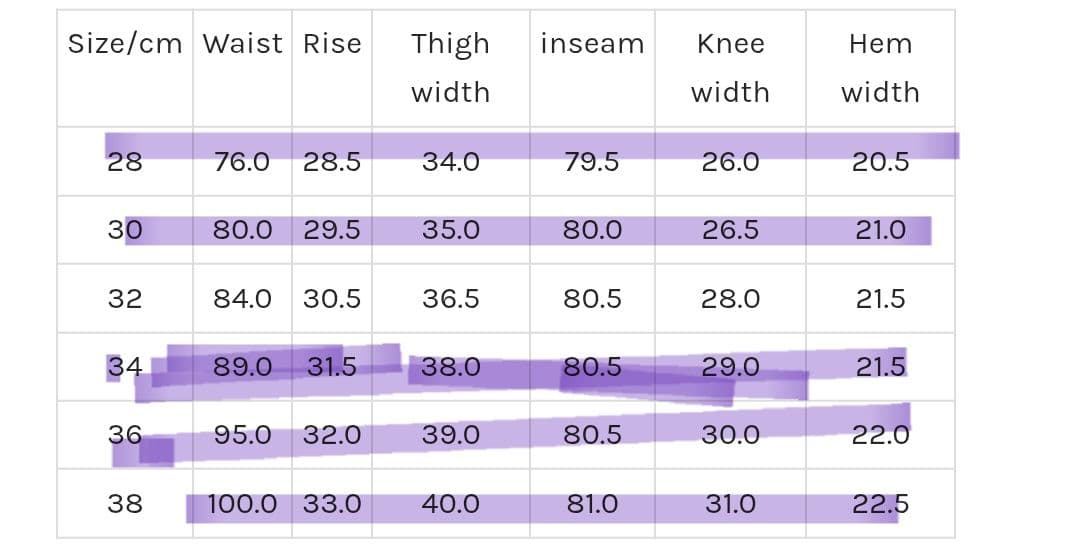
Task: Click the 30.5 rise value
Action: coord(332,299)
